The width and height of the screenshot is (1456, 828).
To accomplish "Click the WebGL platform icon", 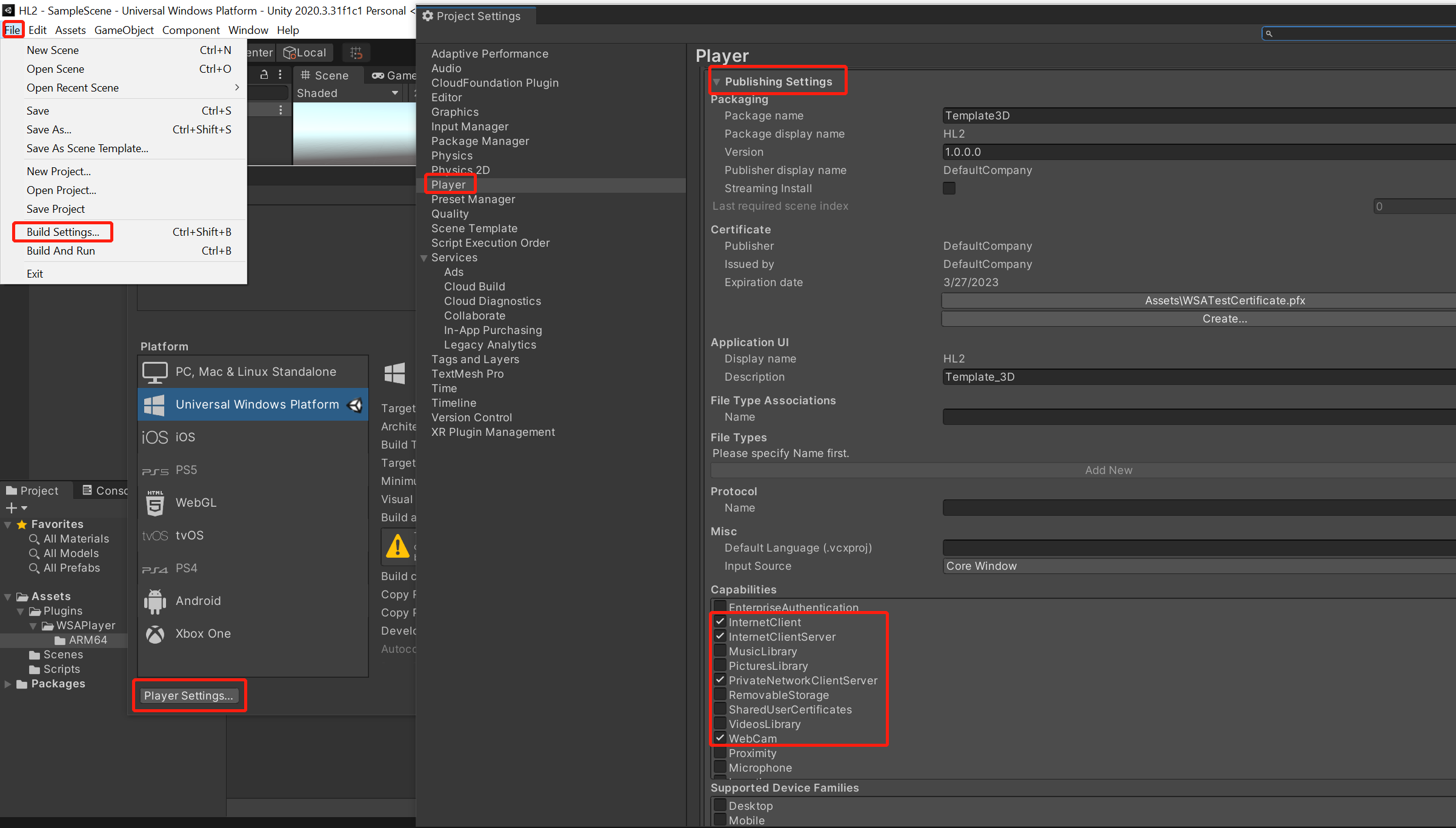I will (154, 502).
